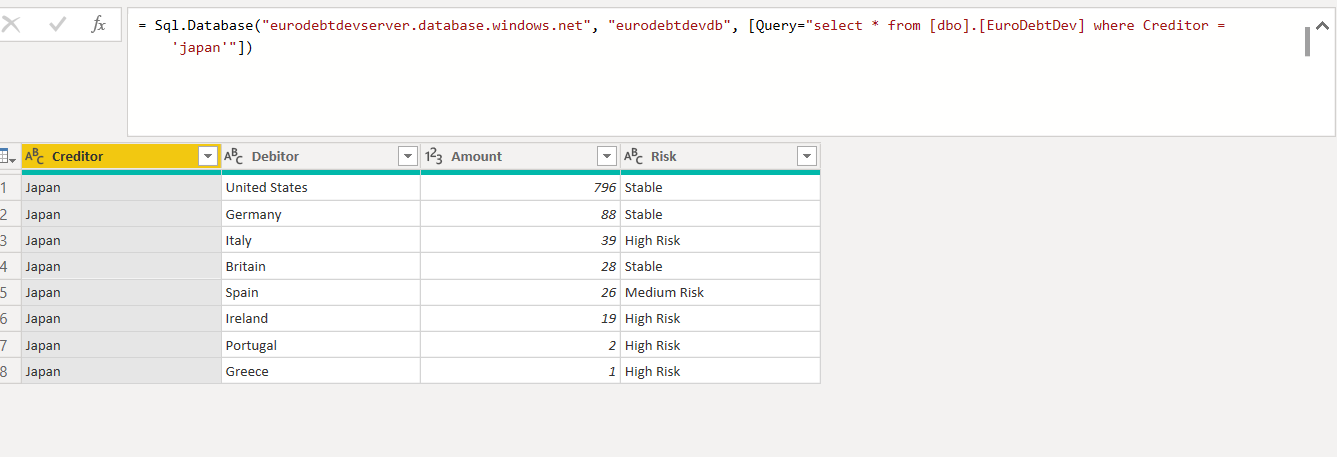
Task: Click the formula bar vertical scrollbar
Action: coord(1307,42)
